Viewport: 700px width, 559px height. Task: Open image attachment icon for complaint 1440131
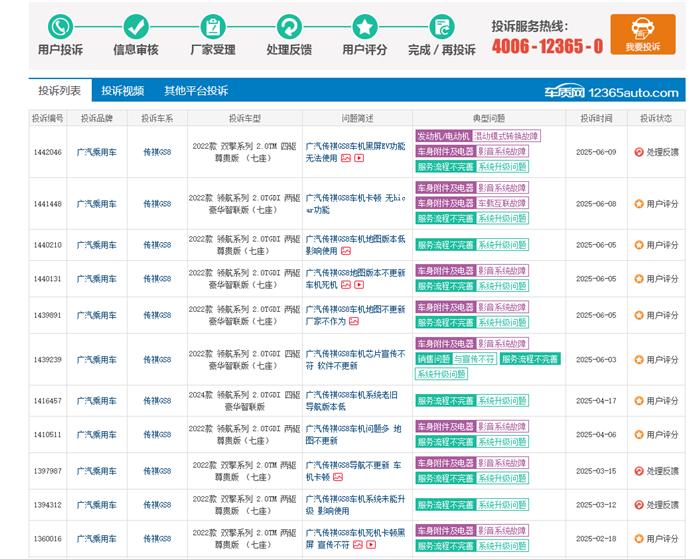click(346, 285)
